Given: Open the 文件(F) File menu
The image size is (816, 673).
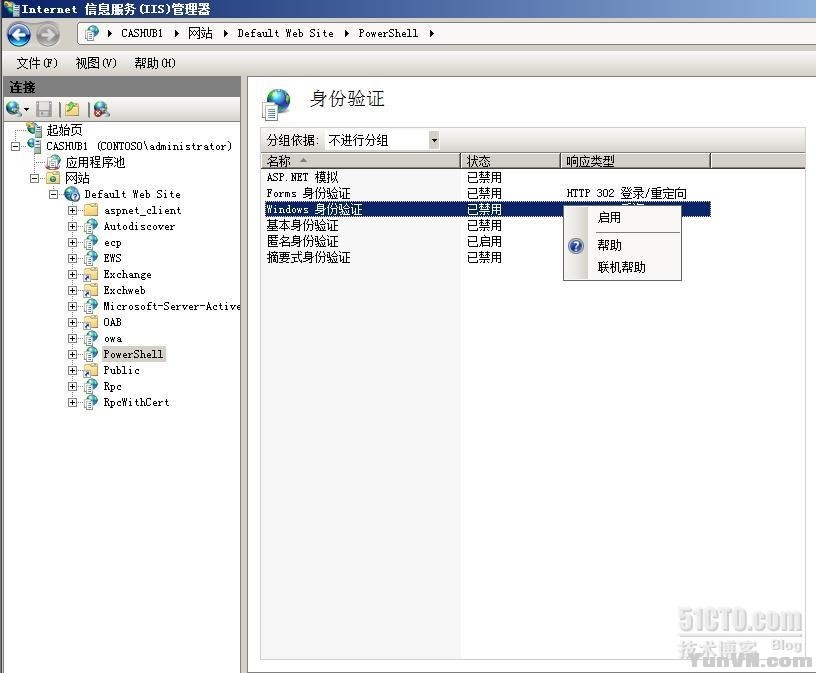Looking at the screenshot, I should 37,63.
